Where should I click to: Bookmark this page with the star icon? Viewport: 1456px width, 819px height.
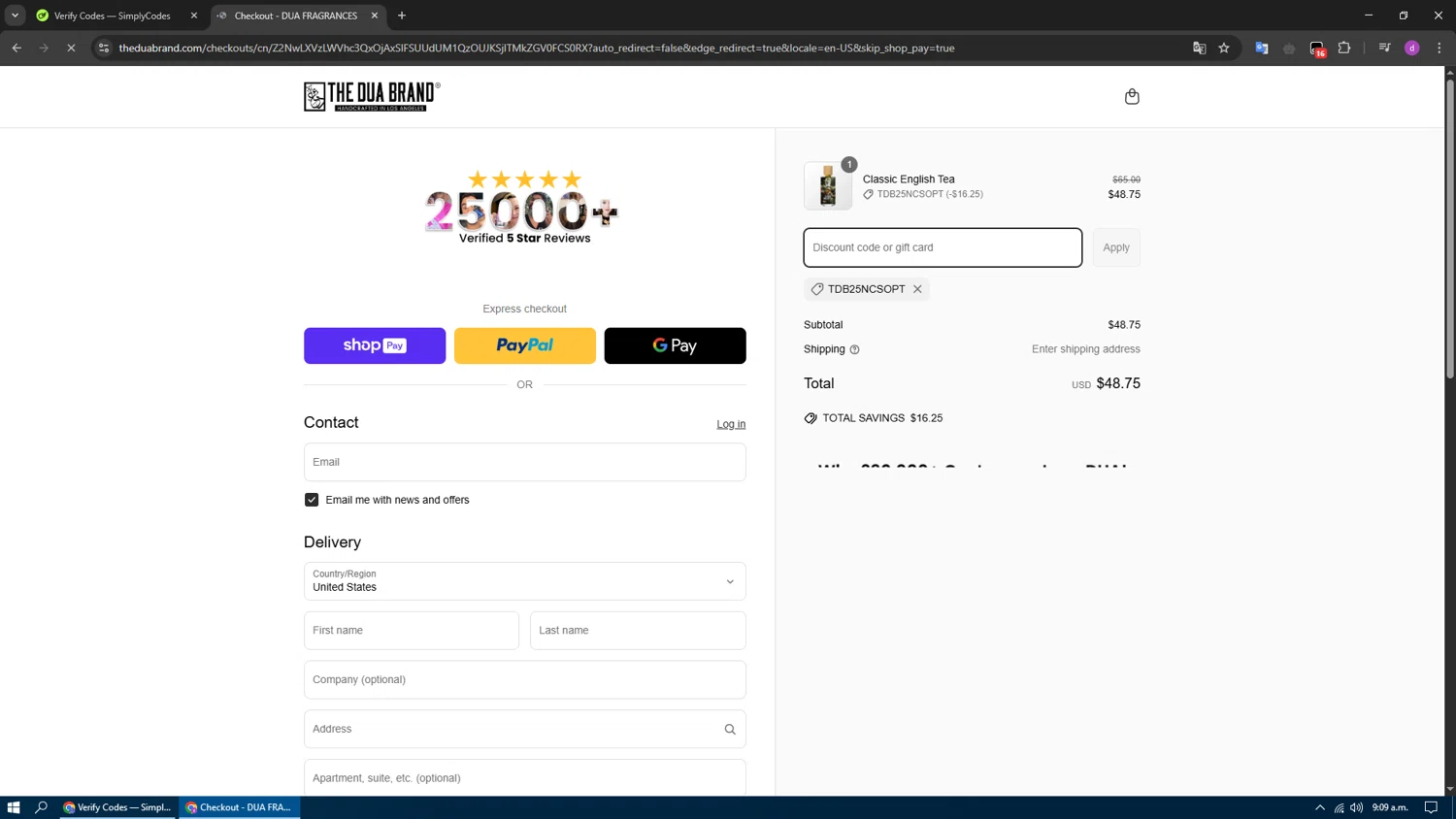pyautogui.click(x=1224, y=48)
